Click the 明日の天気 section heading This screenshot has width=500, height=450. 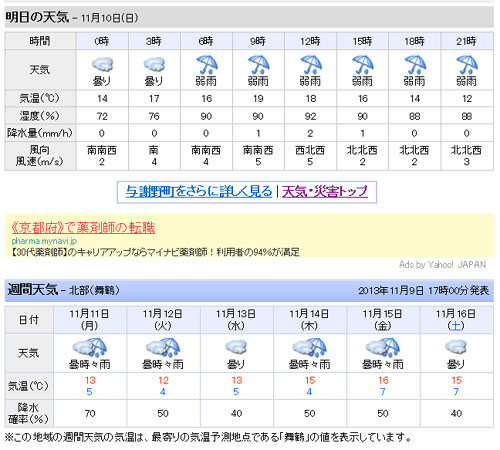37,17
